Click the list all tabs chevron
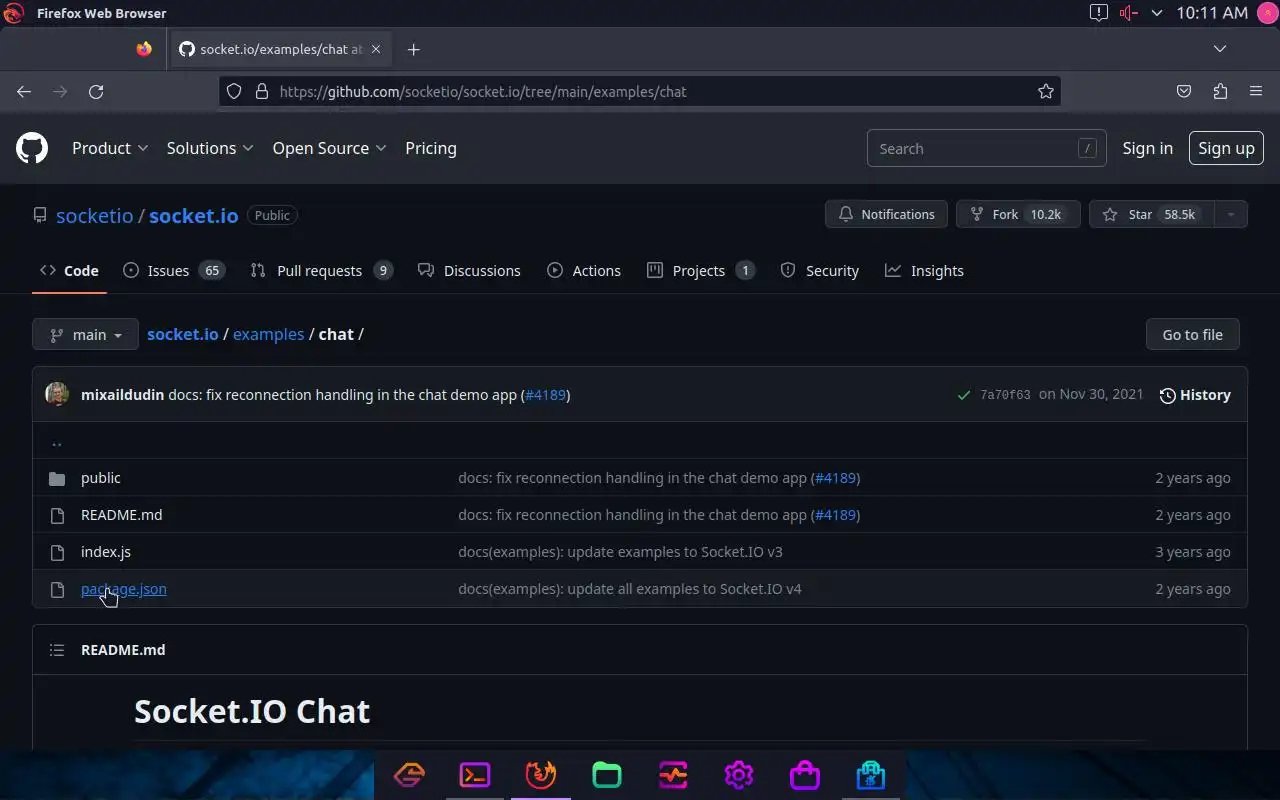The image size is (1280, 800). point(1220,49)
